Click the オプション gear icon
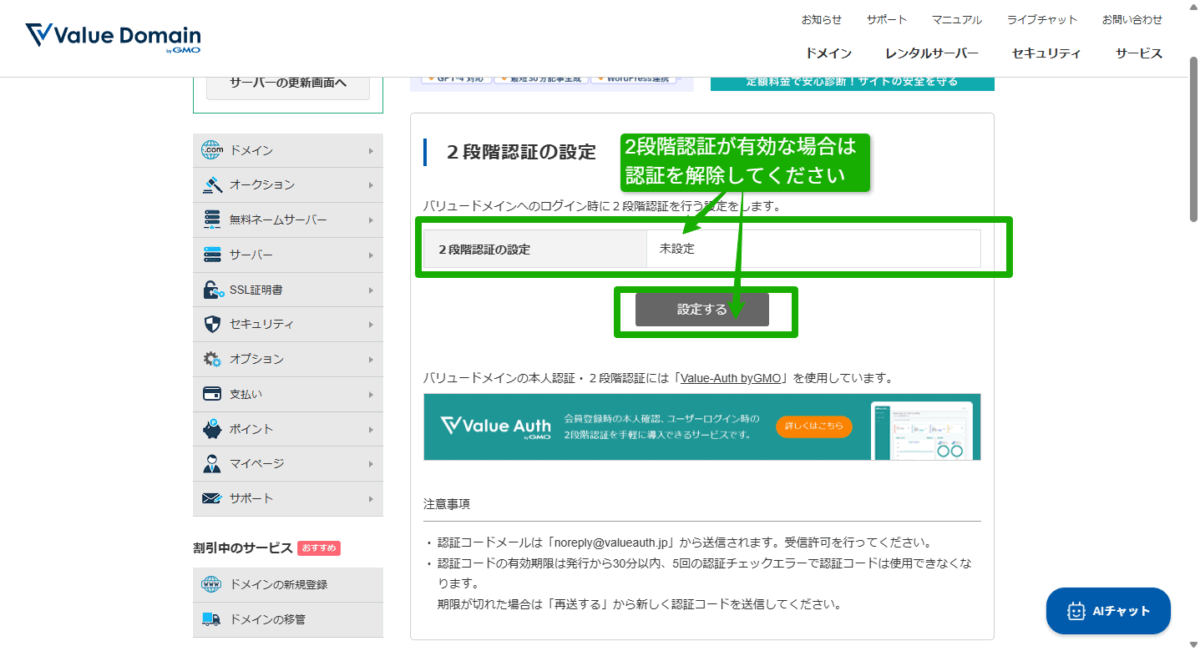 tap(211, 359)
